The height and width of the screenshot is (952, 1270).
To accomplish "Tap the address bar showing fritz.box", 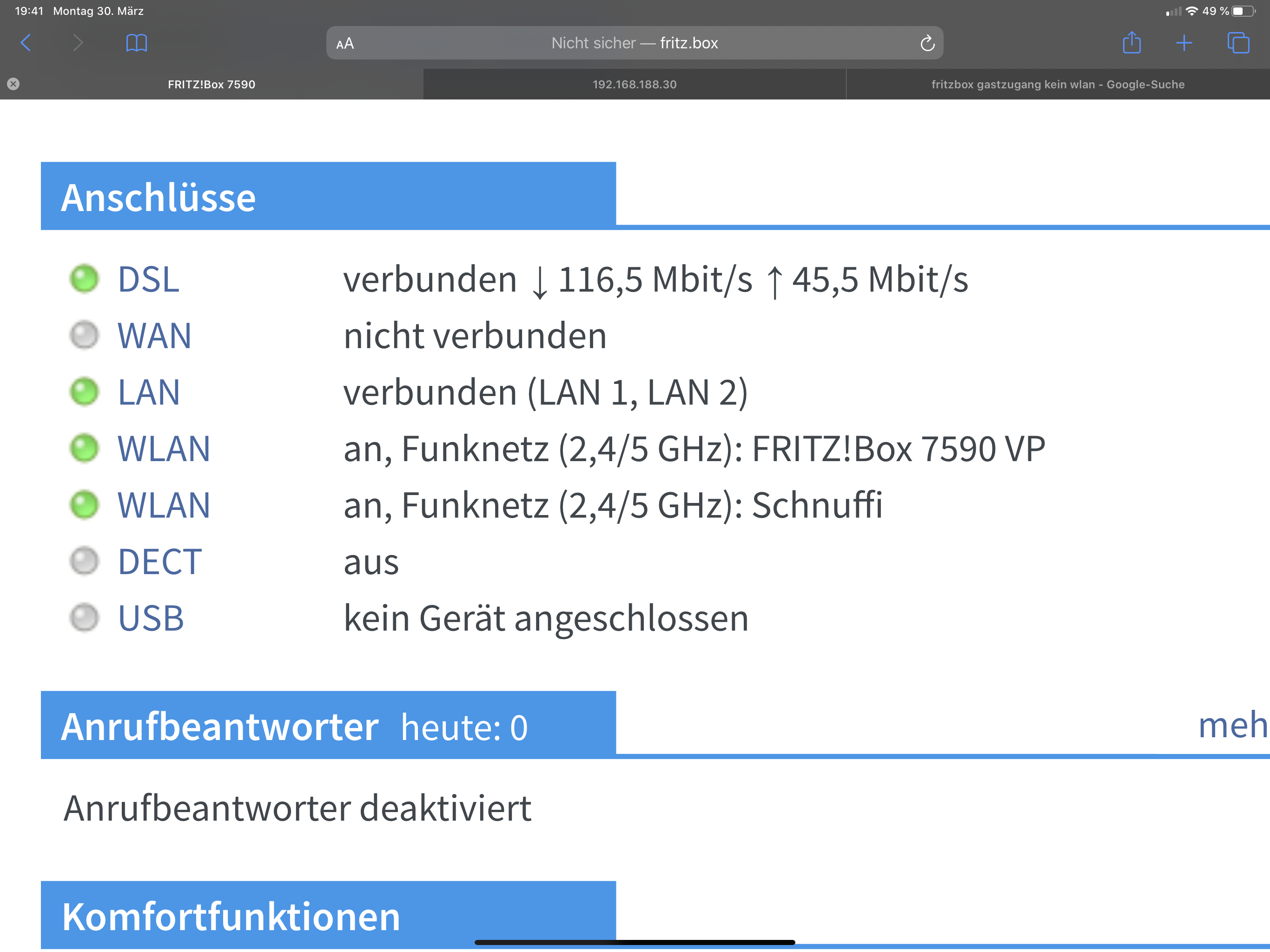I will (x=634, y=43).
